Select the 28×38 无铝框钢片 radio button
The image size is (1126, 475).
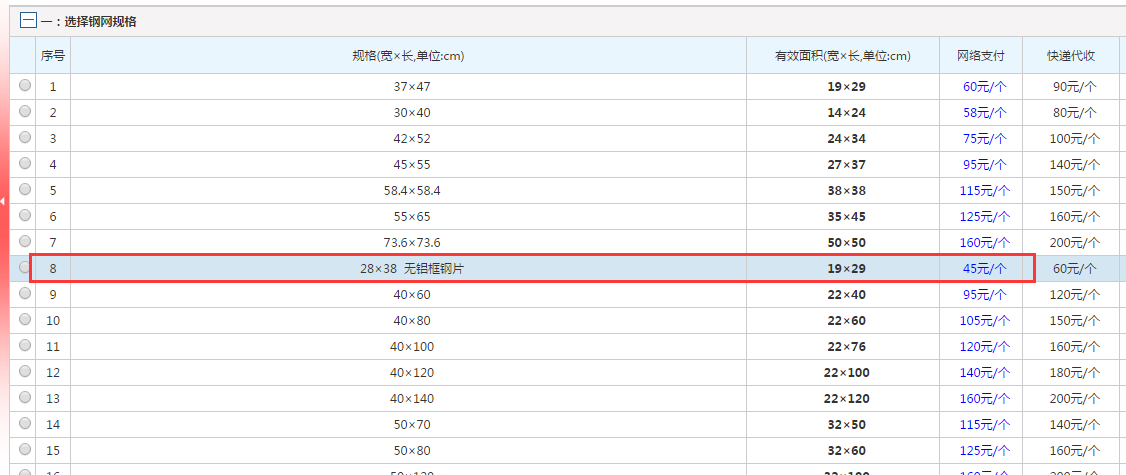[x=25, y=268]
